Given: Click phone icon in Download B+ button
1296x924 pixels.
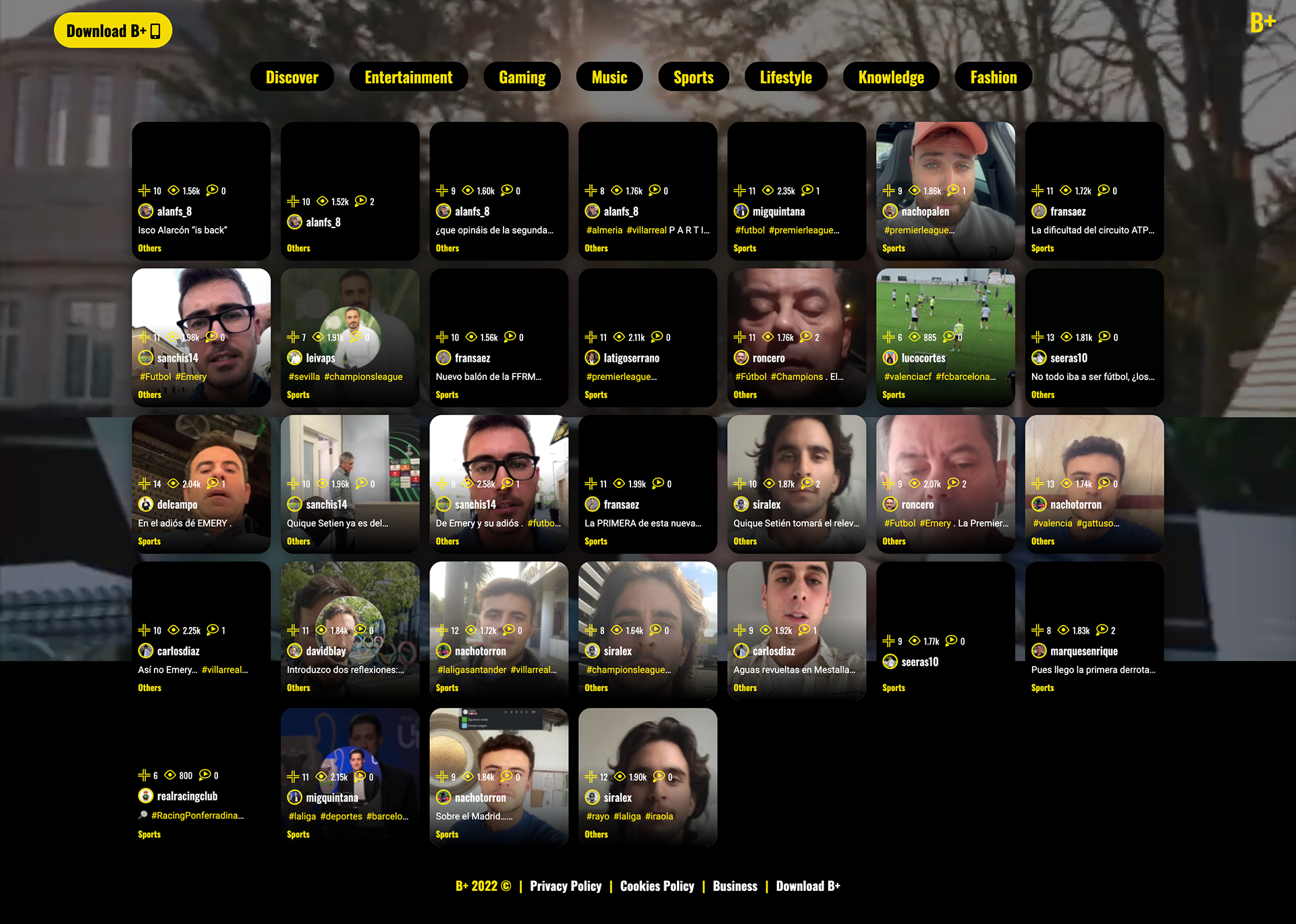Looking at the screenshot, I should click(x=156, y=31).
